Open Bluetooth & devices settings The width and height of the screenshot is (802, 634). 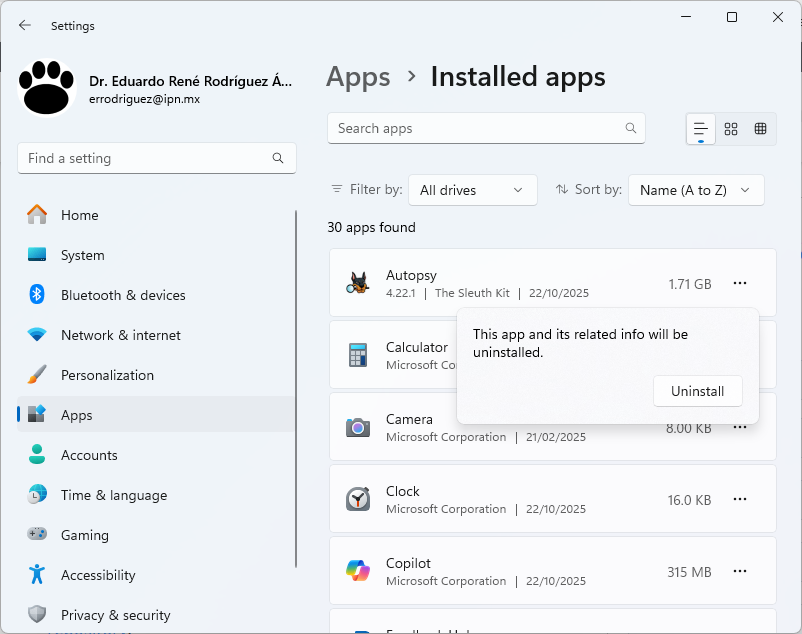tap(123, 295)
